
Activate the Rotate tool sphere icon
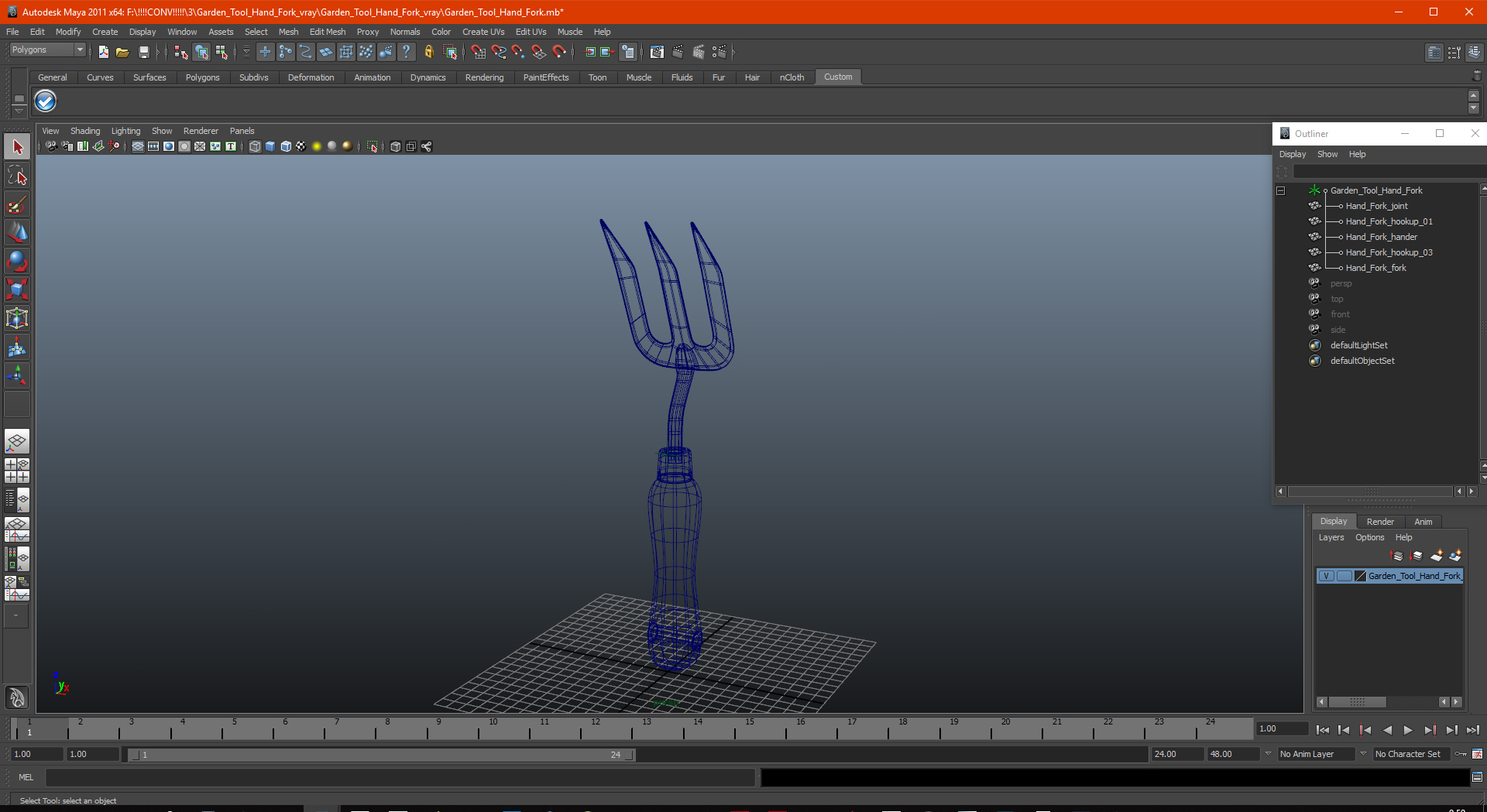tap(17, 261)
